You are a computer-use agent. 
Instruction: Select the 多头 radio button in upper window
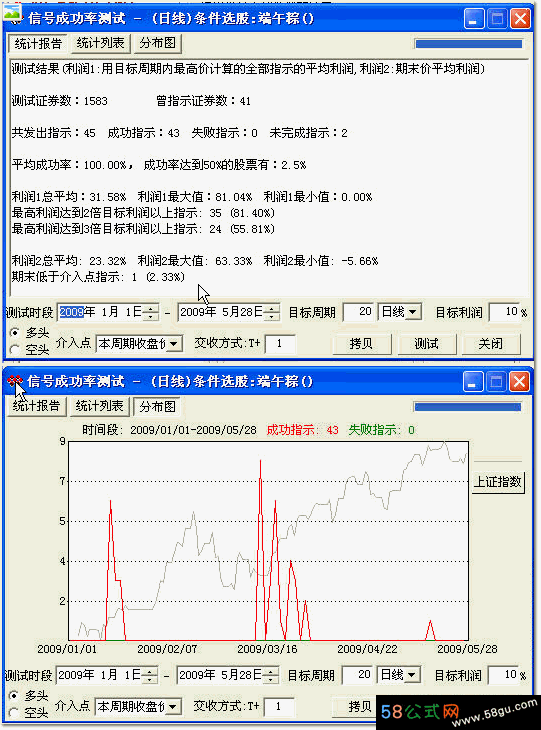click(x=15, y=332)
